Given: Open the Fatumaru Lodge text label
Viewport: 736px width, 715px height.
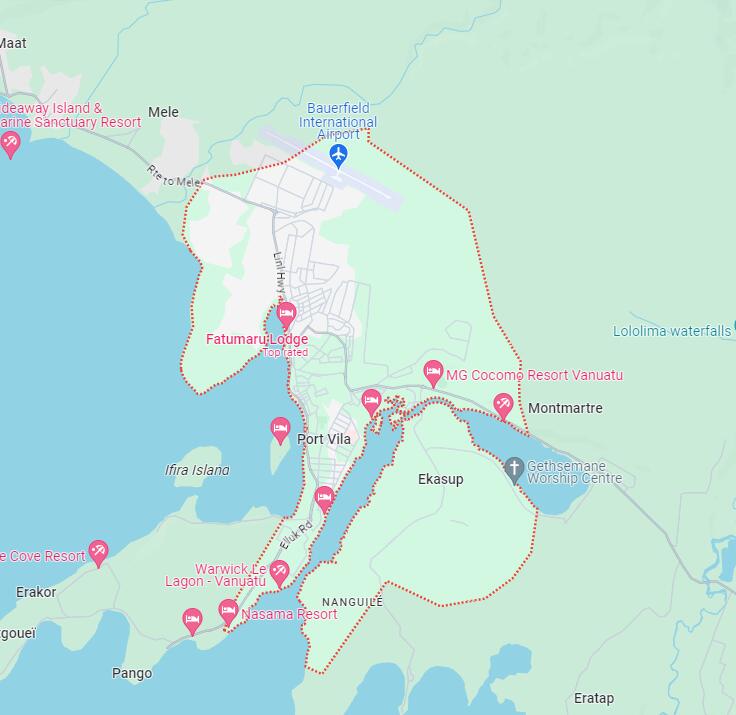Looking at the screenshot, I should pos(257,339).
